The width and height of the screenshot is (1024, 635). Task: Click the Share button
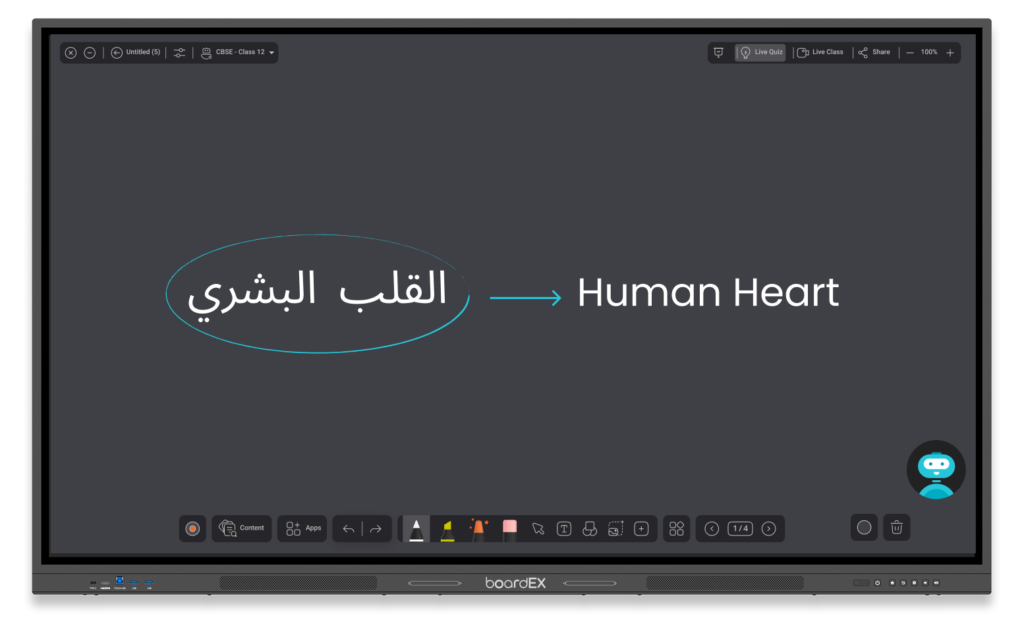pyautogui.click(x=873, y=52)
